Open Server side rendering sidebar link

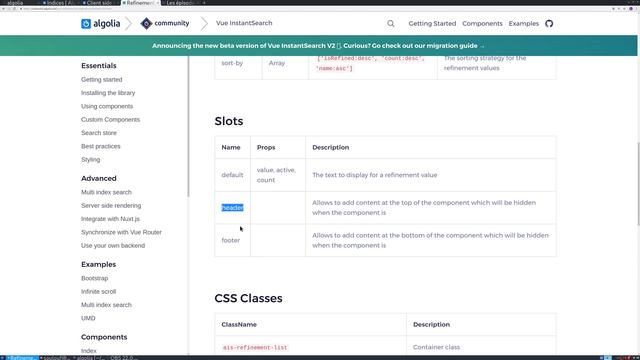(111, 206)
